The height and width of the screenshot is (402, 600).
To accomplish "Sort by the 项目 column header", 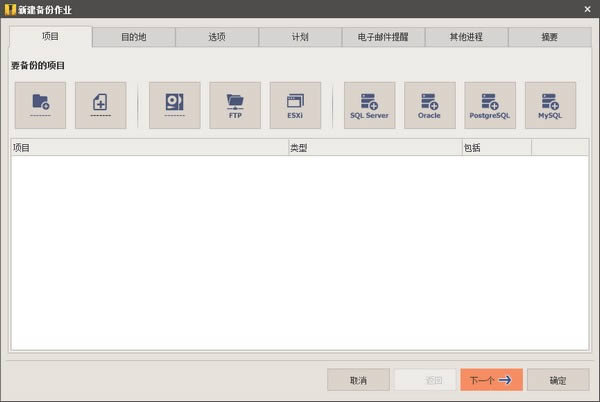I will click(x=149, y=148).
